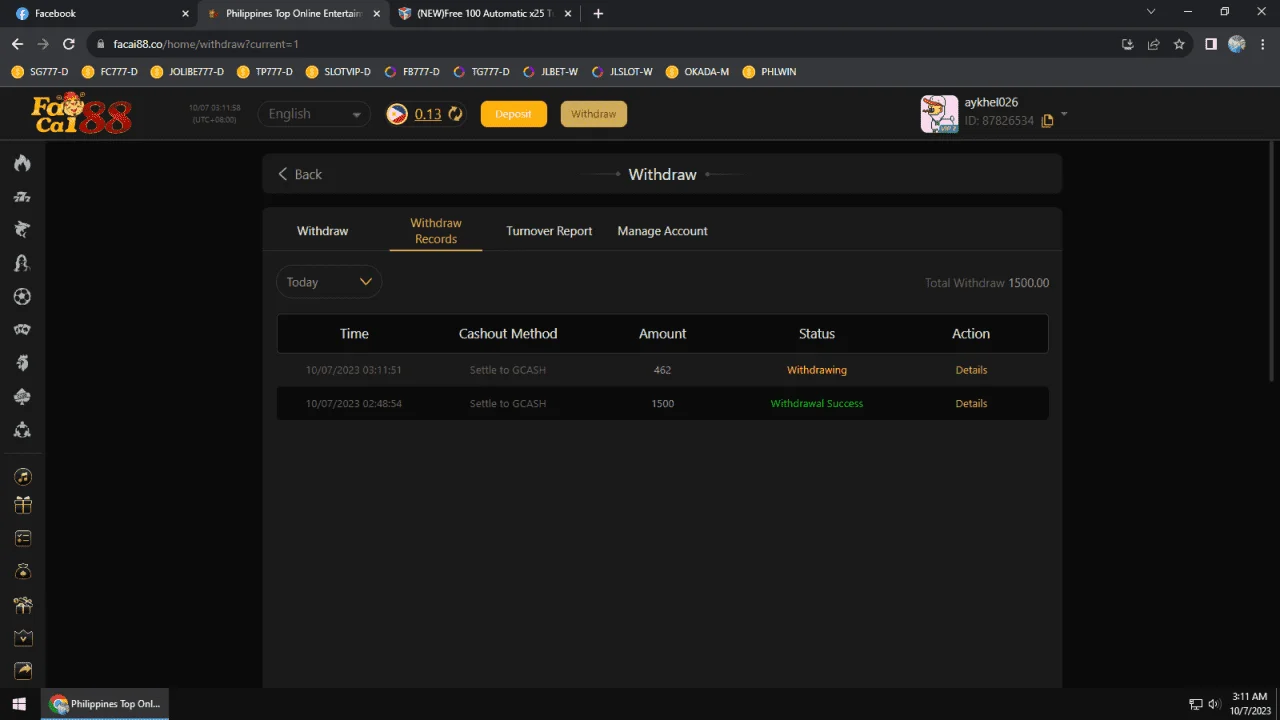This screenshot has height=720, width=1280.
Task: Open the double gift rewards icon in sidebar
Action: tap(22, 605)
